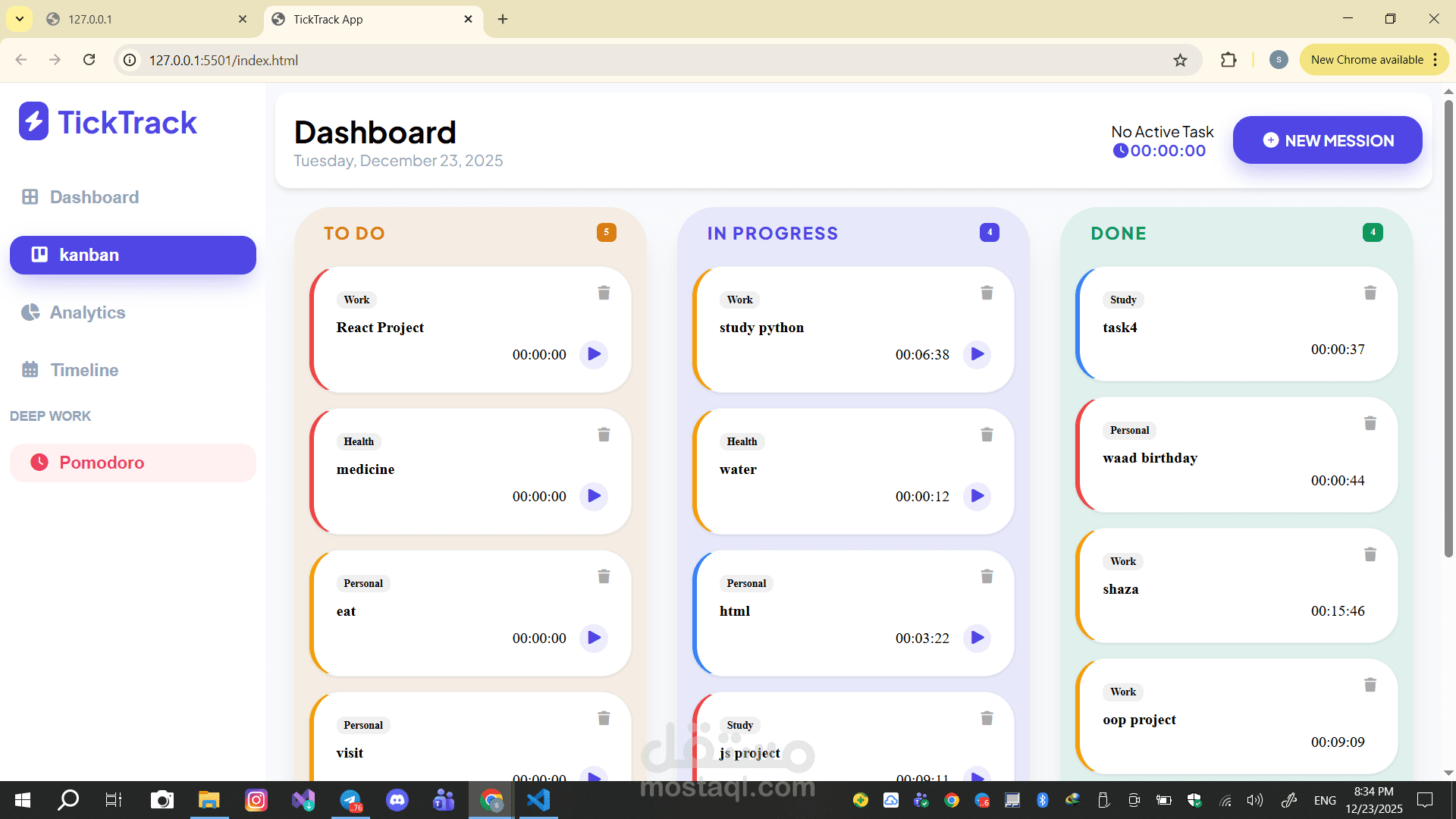Click trash icon on shaza card
Screen dimensions: 1456x819
coord(1370,554)
